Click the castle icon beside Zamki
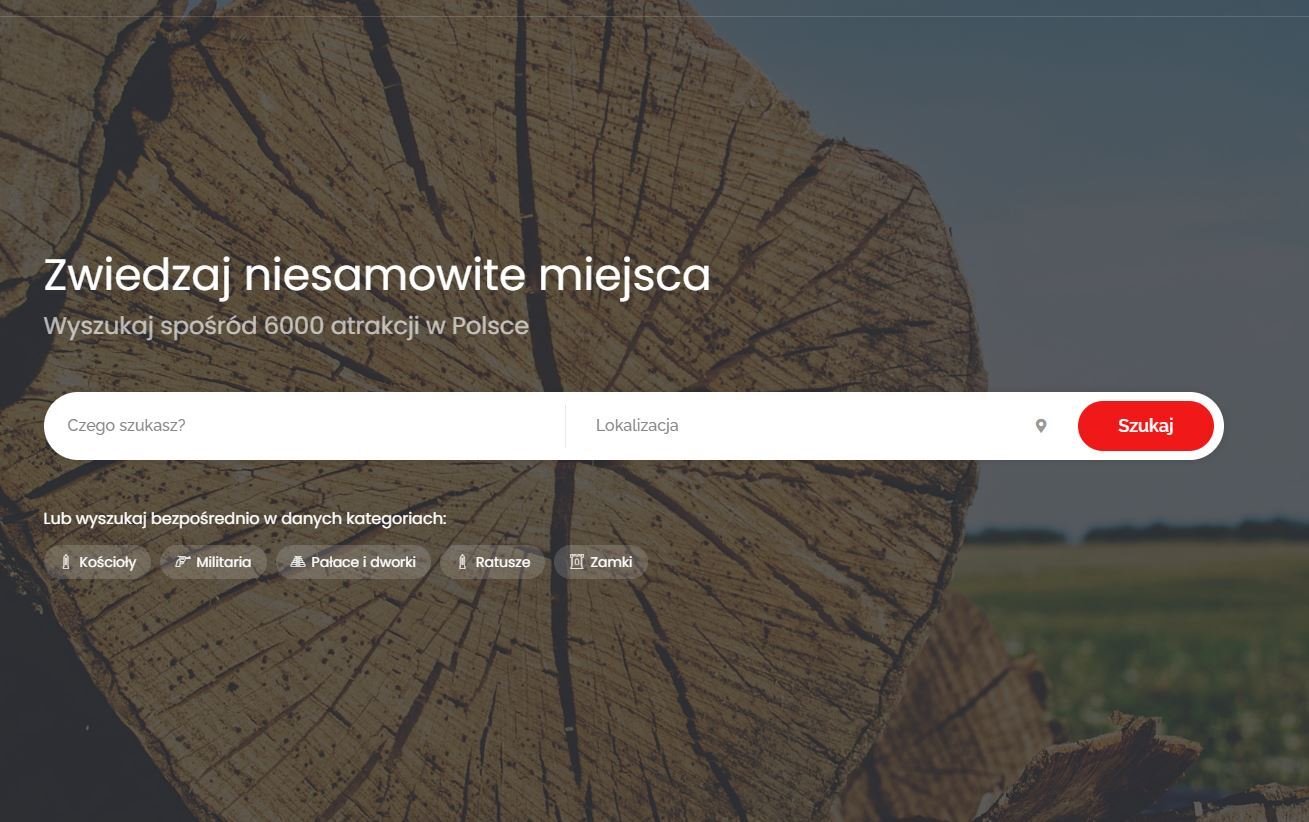 coord(576,562)
